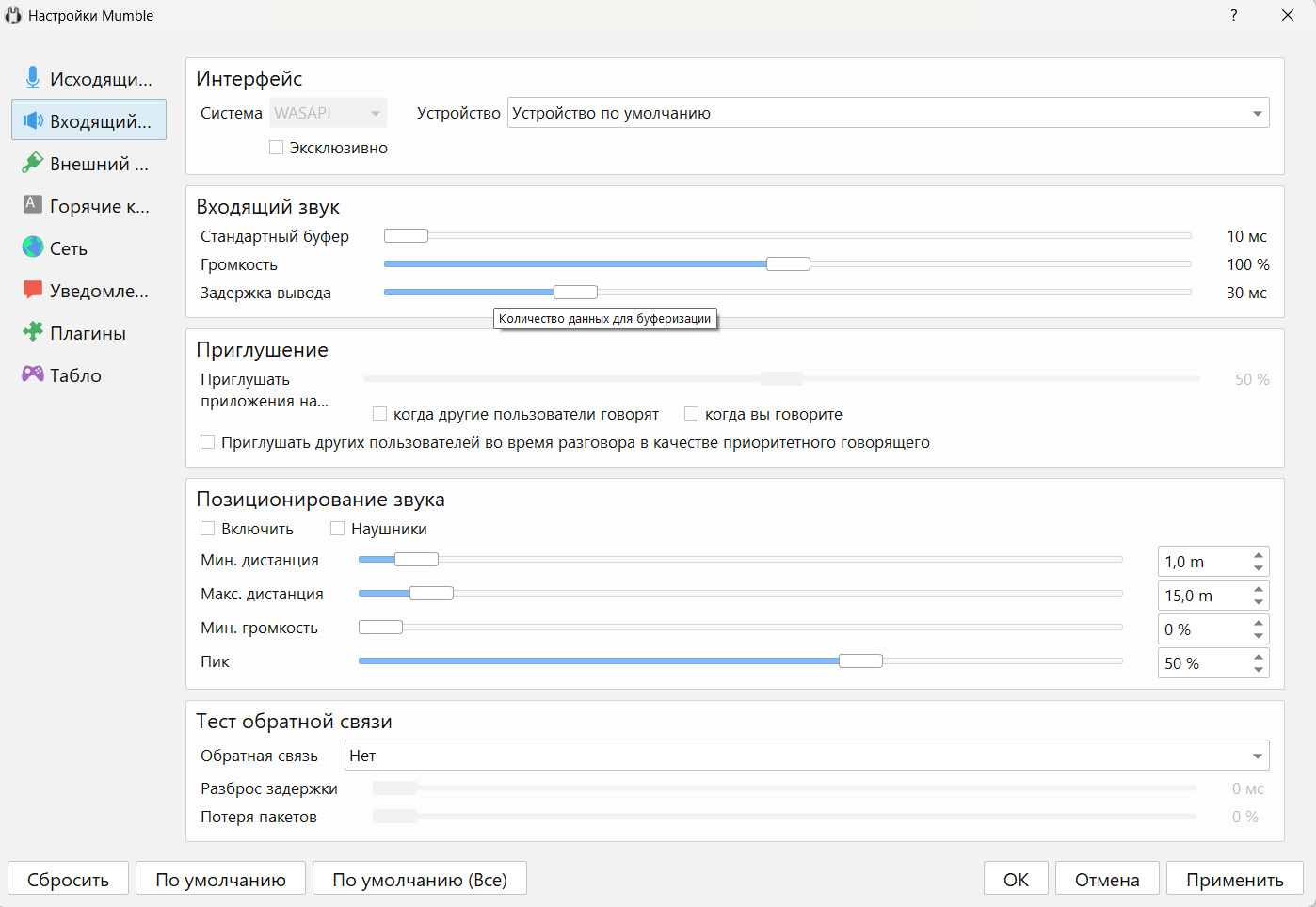Click the Стандартный буфер slider handle
1316x907 pixels.
click(x=406, y=235)
